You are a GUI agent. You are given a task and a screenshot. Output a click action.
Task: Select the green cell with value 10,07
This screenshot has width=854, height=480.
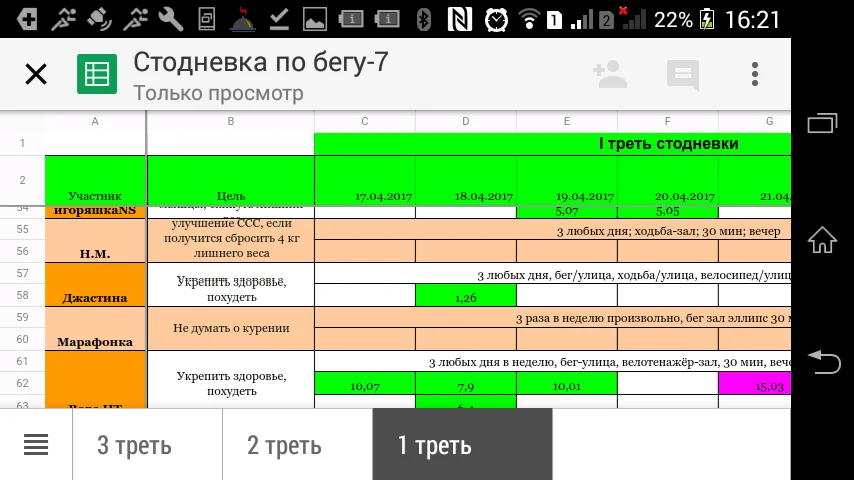365,384
